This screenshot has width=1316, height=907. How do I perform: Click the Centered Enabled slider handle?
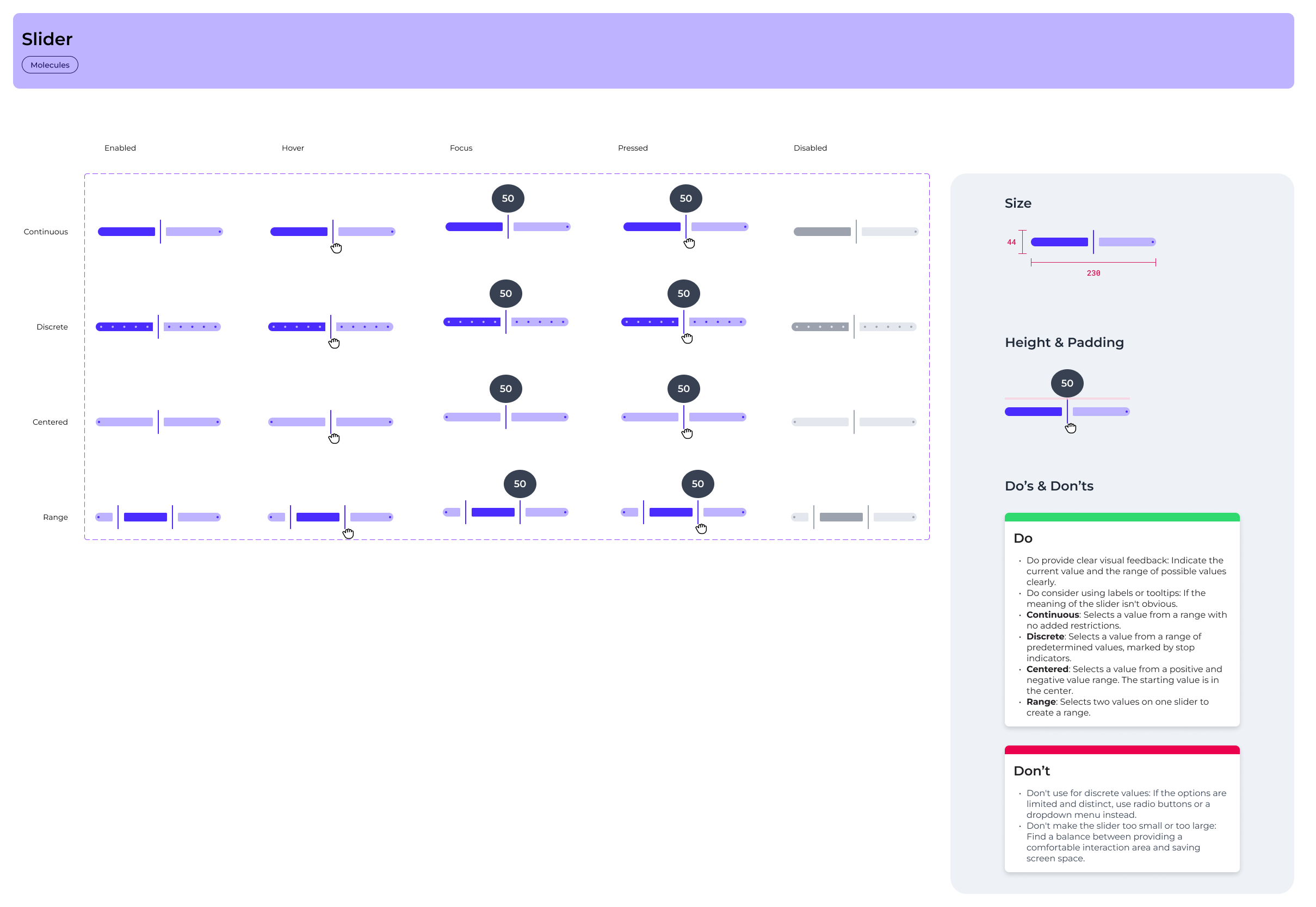click(x=158, y=423)
